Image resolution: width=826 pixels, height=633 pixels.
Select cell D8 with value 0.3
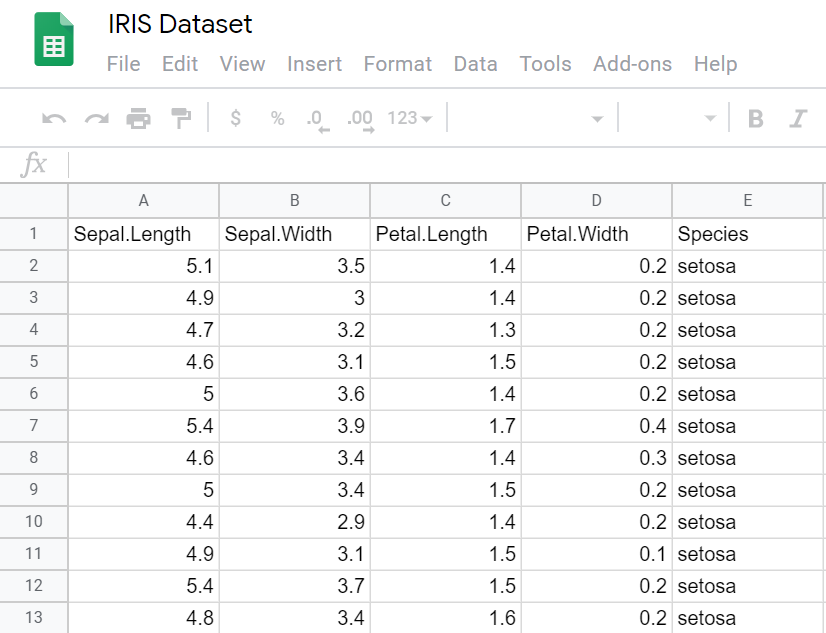[x=596, y=458]
